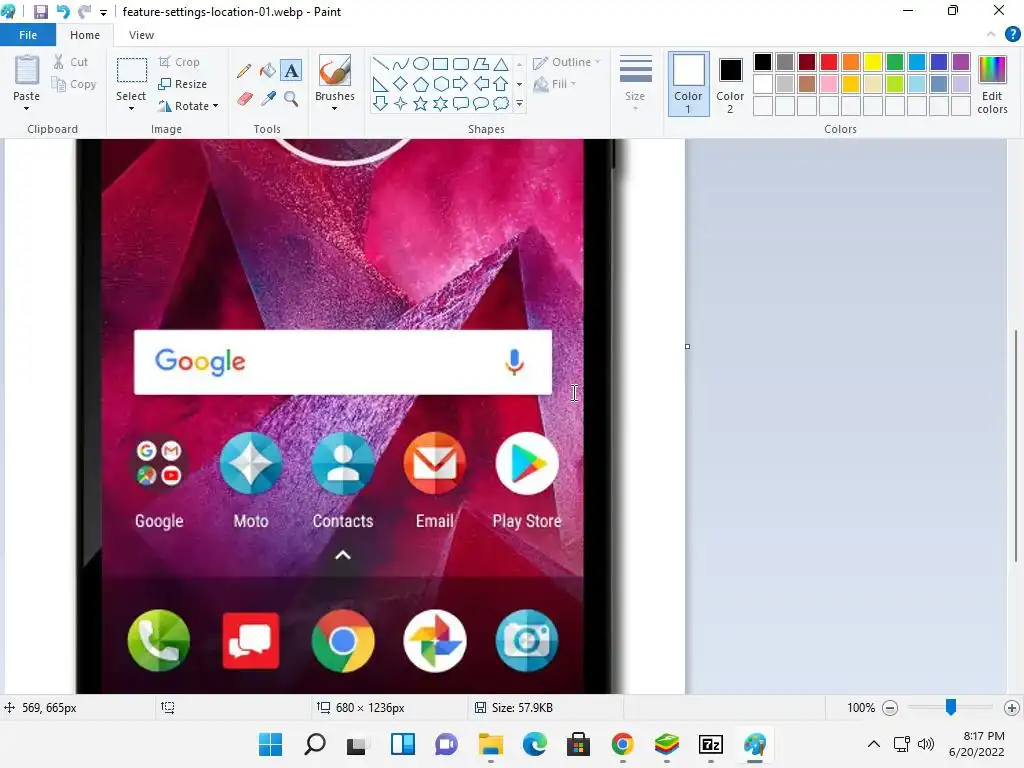Pick the green color swatch

point(895,62)
